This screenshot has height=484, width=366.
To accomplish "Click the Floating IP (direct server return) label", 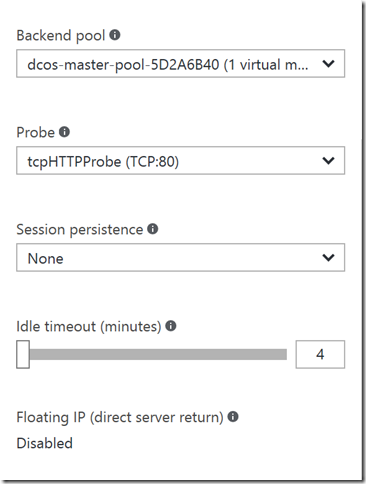I will [x=120, y=417].
